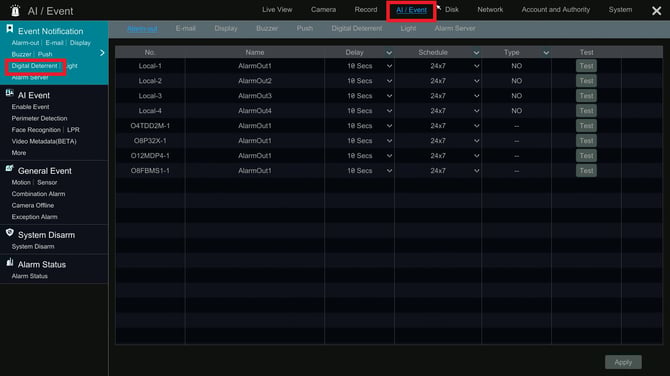
Task: Expand the Event Notification side arrow
Action: (102, 53)
